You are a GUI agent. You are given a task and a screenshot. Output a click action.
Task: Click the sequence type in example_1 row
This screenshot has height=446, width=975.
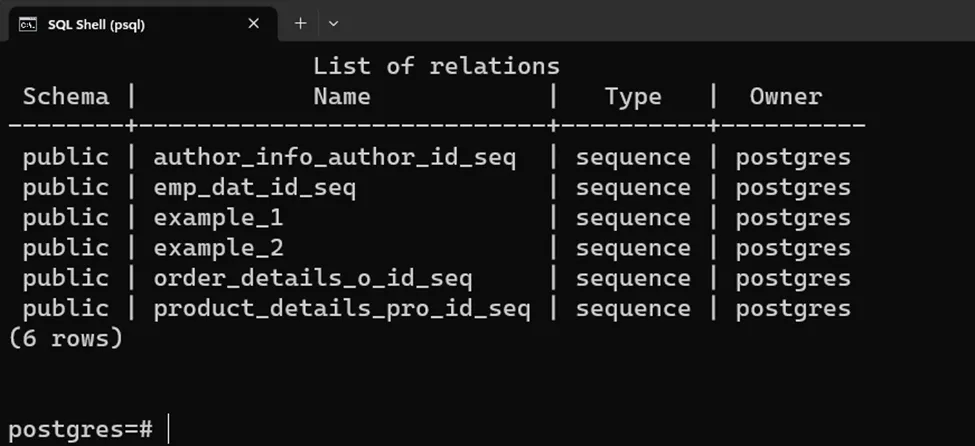point(633,217)
